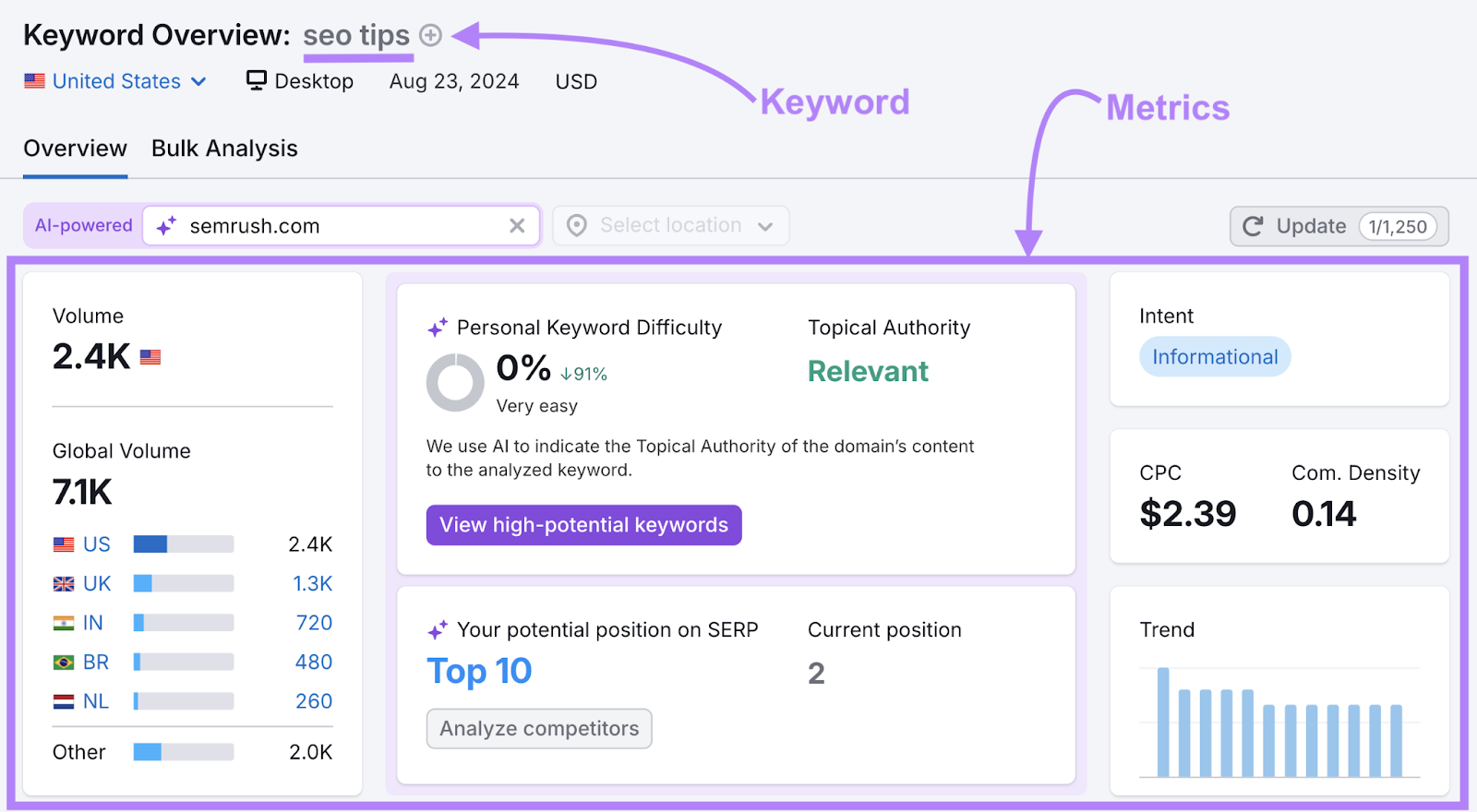1477x812 pixels.
Task: Click the sparkle icon beside Personal Keyword Difficulty
Action: point(437,327)
